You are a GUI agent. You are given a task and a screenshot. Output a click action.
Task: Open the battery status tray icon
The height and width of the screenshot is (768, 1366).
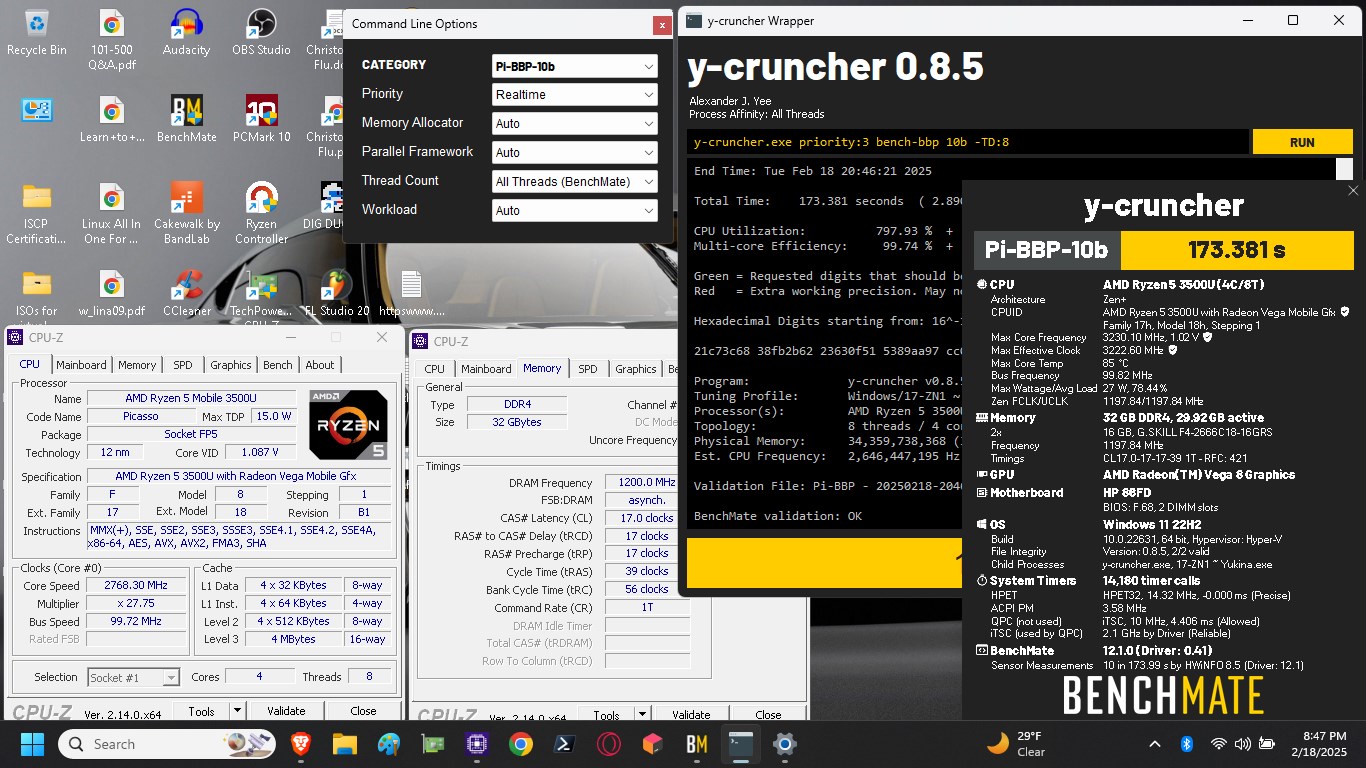click(1267, 744)
